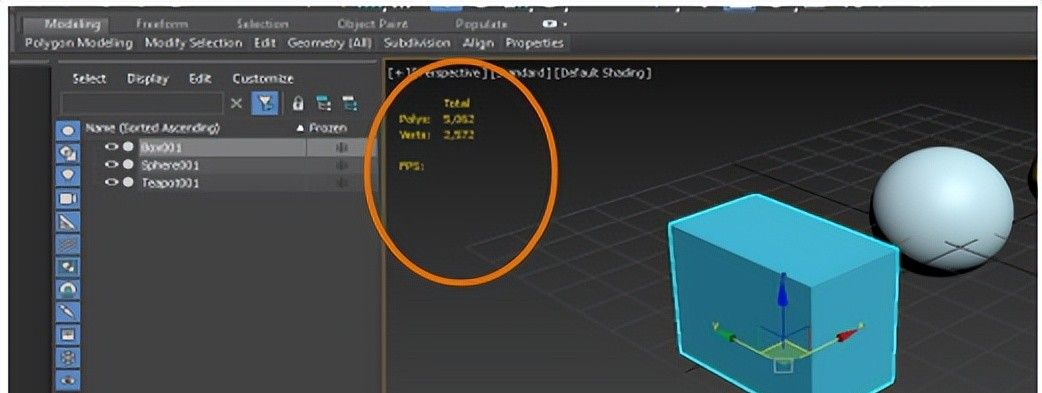Hide Box001 using its eye icon
This screenshot has height=393, width=1042.
tap(111, 147)
